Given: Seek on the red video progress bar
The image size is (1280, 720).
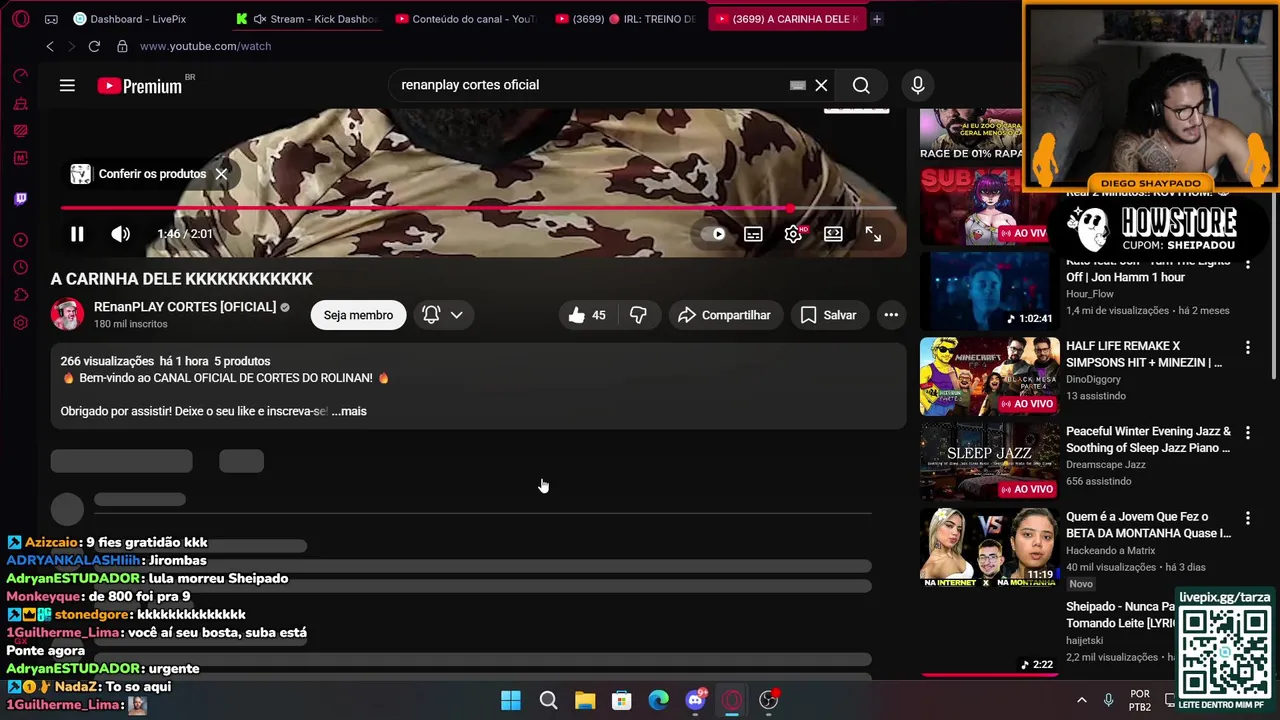Looking at the screenshot, I should (478, 208).
